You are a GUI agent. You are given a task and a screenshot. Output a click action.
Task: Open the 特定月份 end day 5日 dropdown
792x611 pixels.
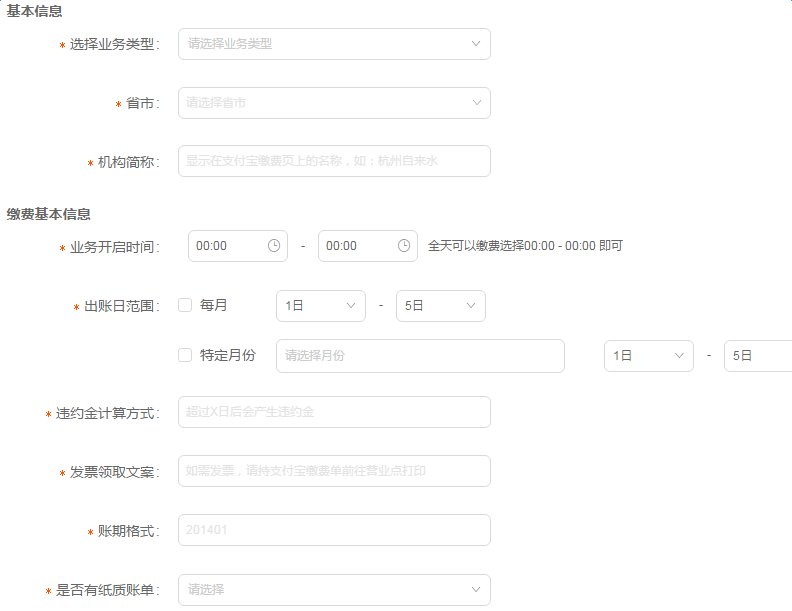point(758,356)
